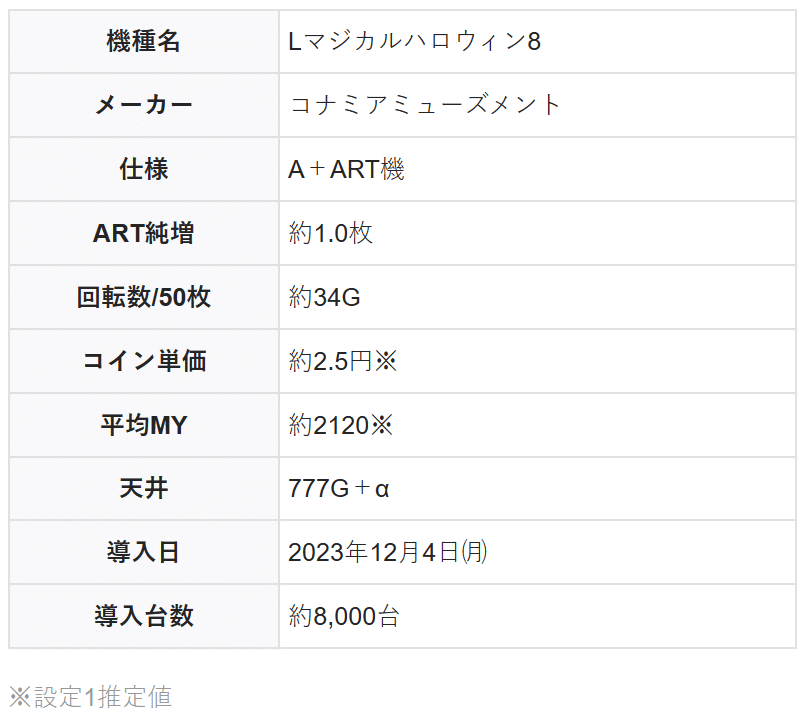This screenshot has width=802, height=722.
Task: Click the 約8,000台 value
Action: click(344, 616)
